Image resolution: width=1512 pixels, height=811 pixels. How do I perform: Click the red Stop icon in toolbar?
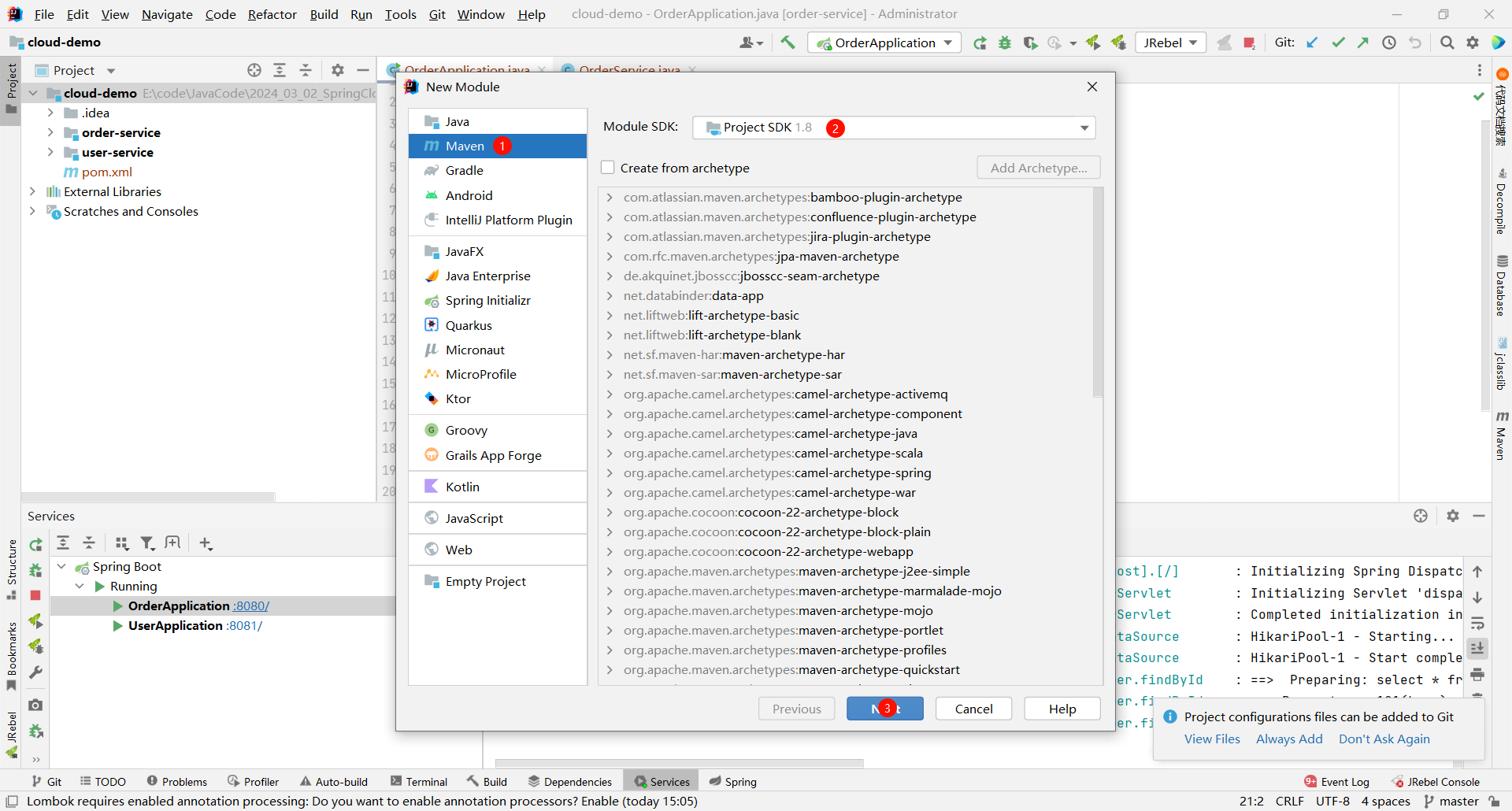point(1249,43)
